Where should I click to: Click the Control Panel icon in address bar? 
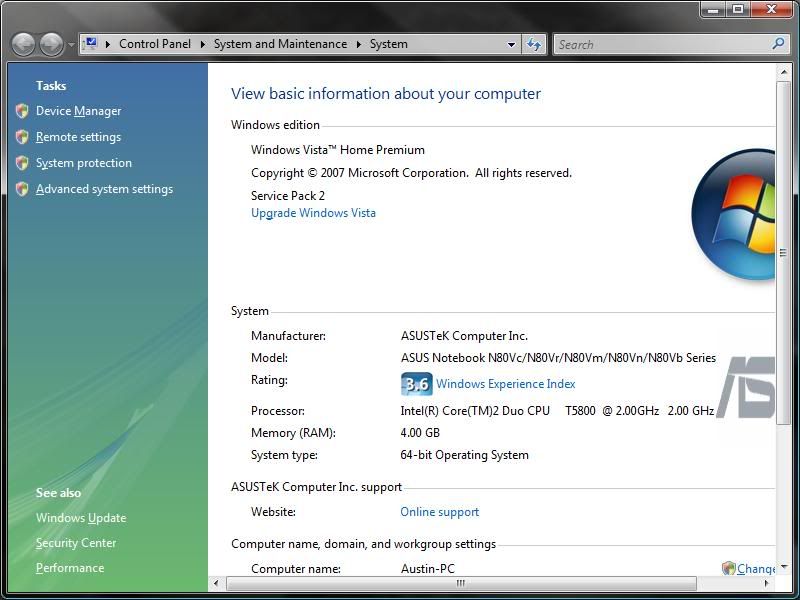[90, 43]
